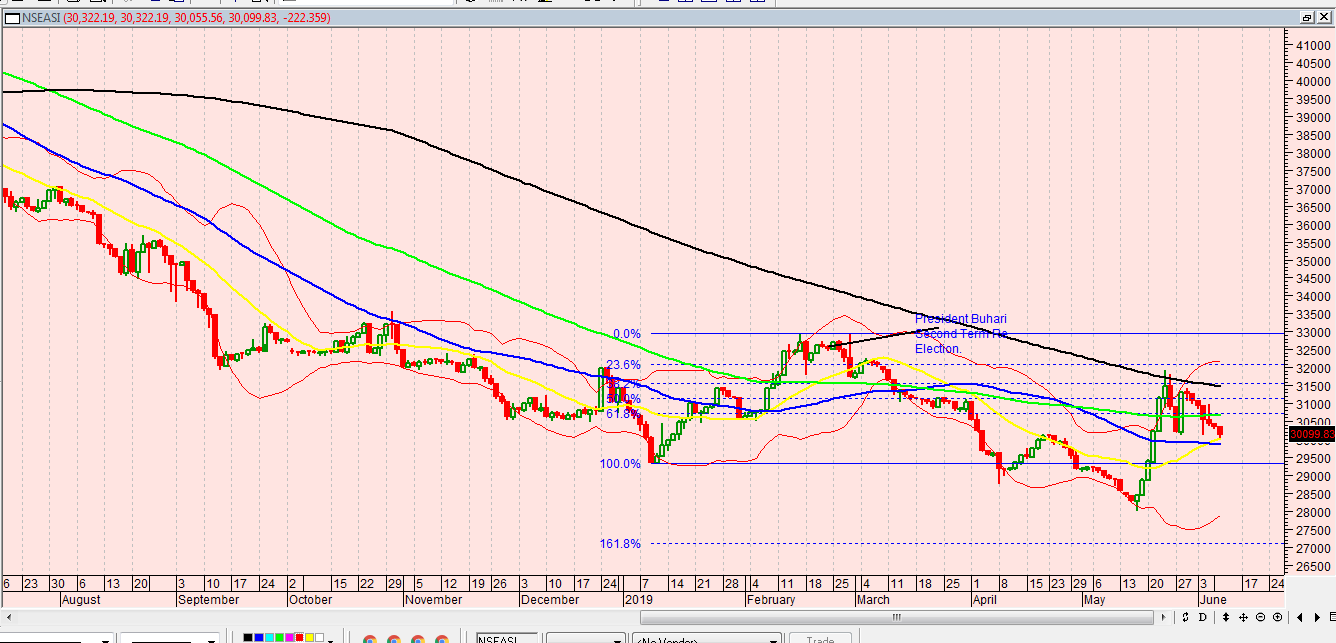Click the NSEASI symbol input field
This screenshot has width=1336, height=643.
coord(507,639)
